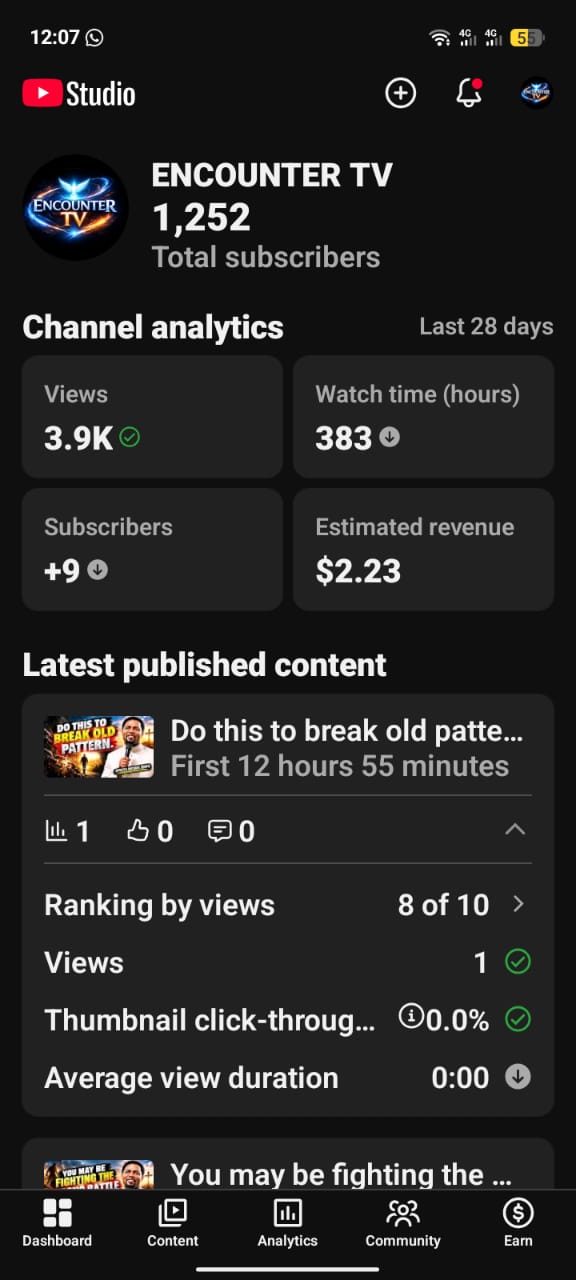Collapse the latest video stats chevron
The width and height of the screenshot is (576, 1280).
coord(515,829)
